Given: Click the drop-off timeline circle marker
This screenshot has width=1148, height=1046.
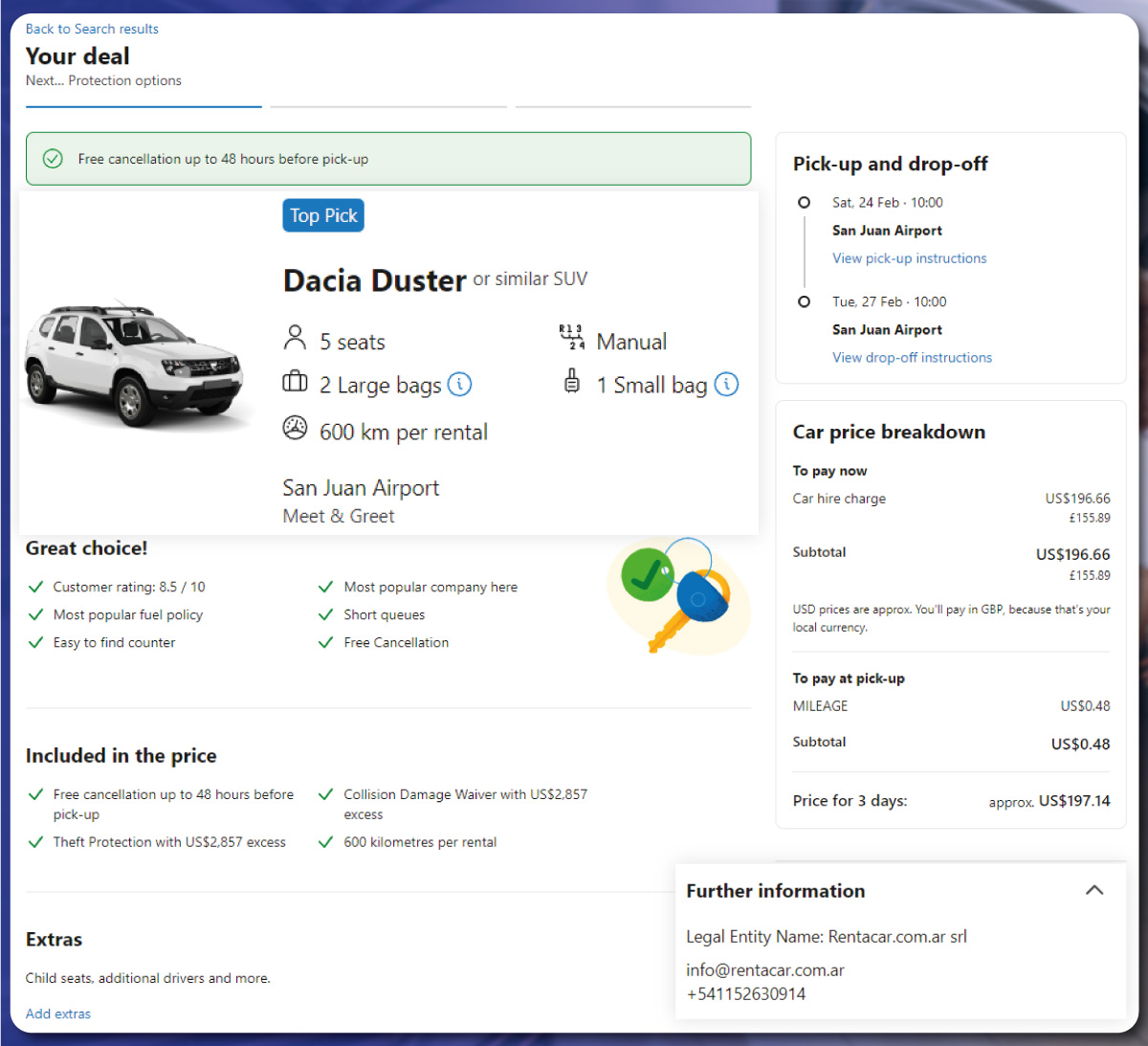Looking at the screenshot, I should coord(805,301).
